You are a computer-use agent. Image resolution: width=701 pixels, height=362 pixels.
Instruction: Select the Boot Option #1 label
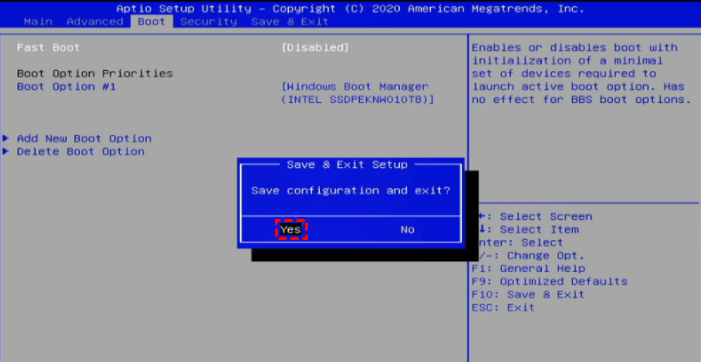click(x=66, y=86)
